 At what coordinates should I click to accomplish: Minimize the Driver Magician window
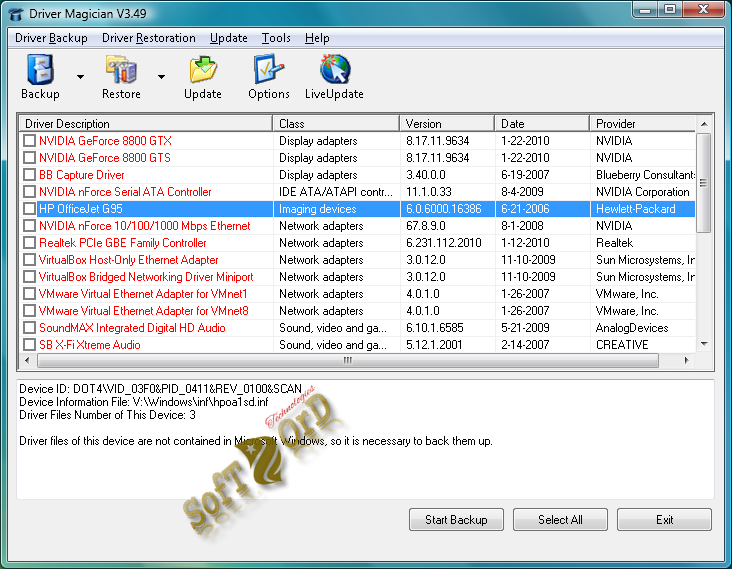(645, 10)
